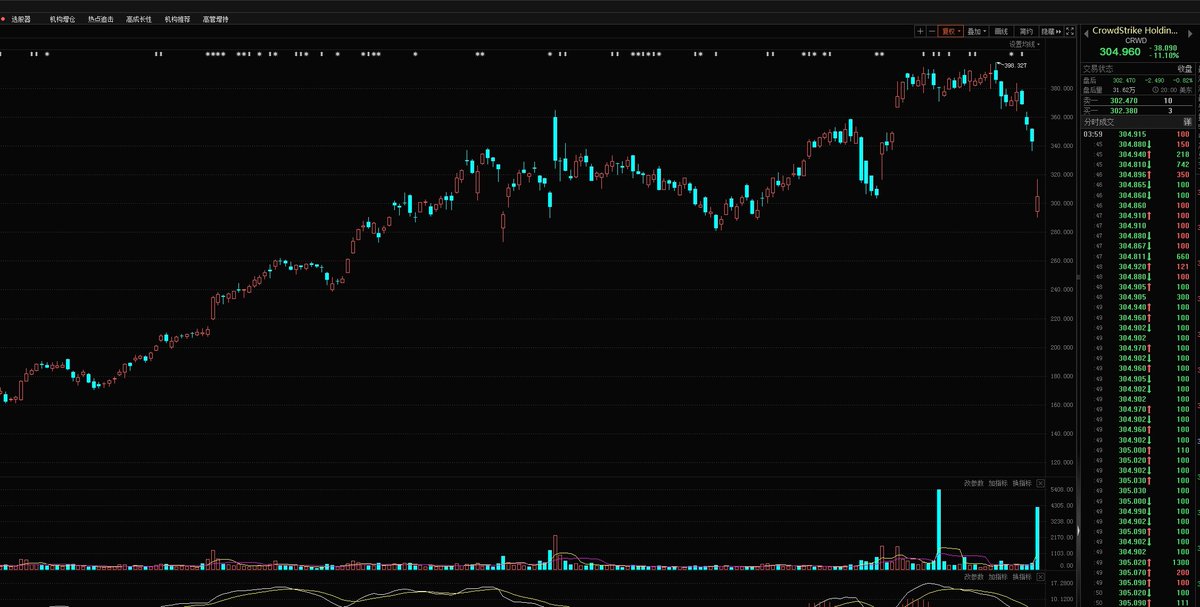Open the 设置均线 moving average settings
Viewport: 1200px width, 607px height.
[x=1024, y=44]
